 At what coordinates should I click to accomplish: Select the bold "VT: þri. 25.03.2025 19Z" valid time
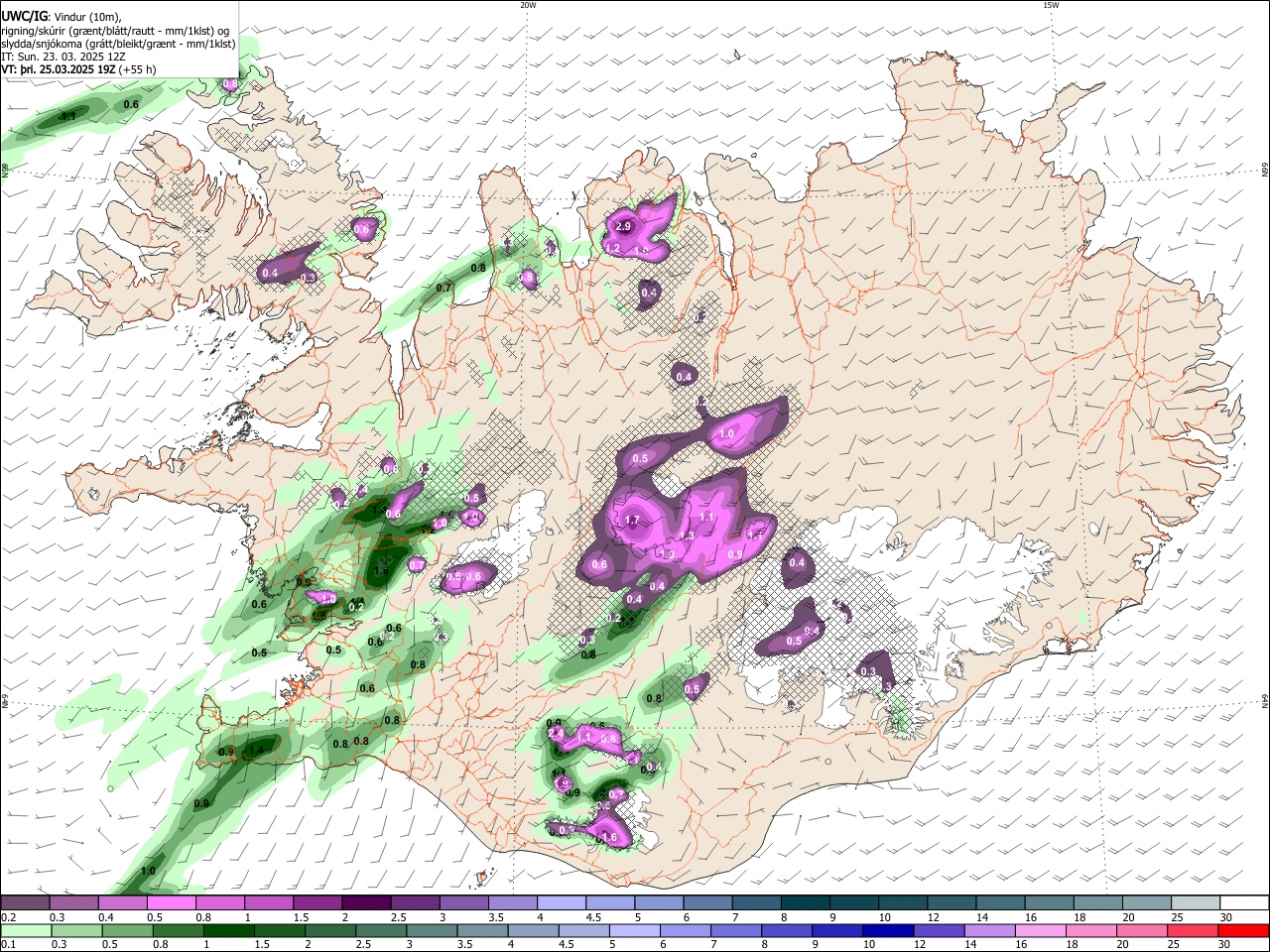58,69
